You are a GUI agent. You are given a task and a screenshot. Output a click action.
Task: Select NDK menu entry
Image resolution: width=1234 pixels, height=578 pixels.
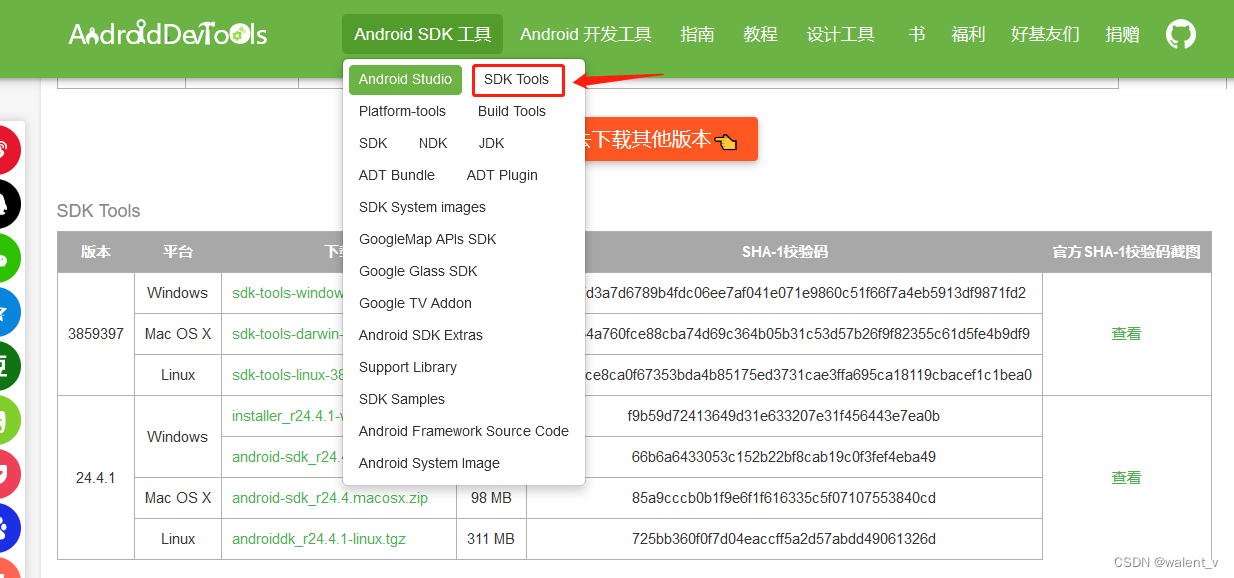[433, 143]
